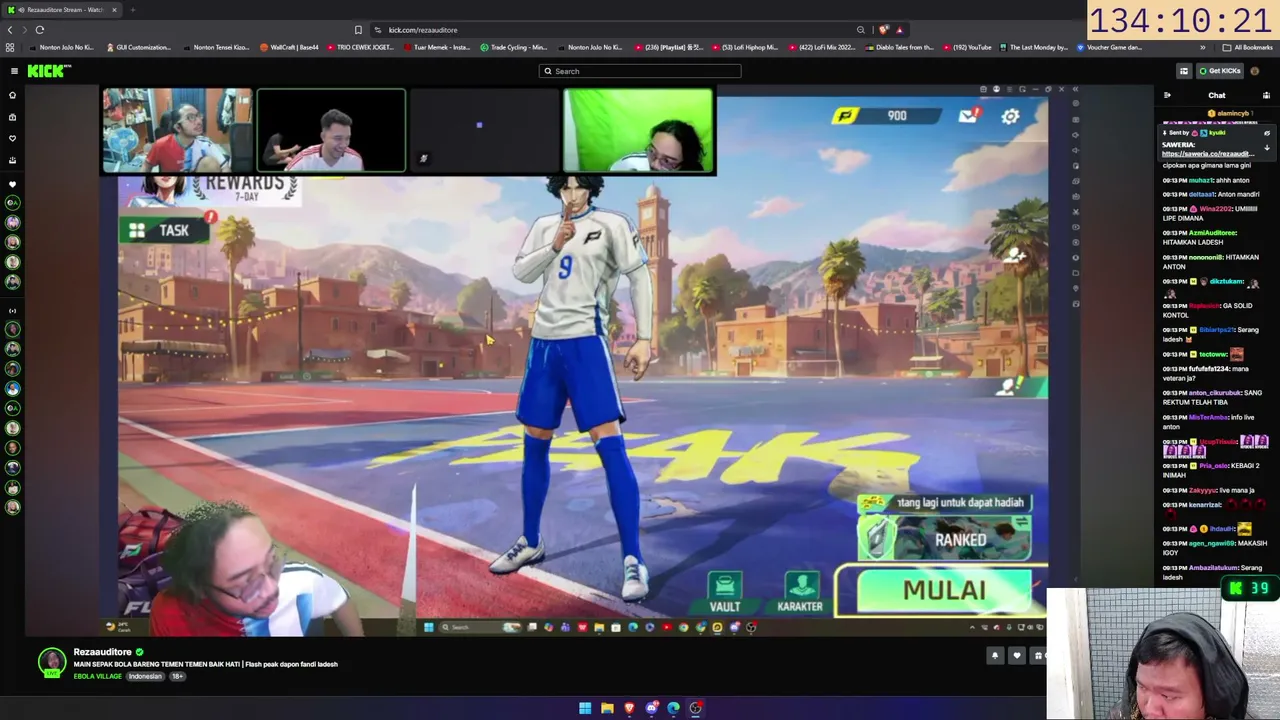Screen dimensions: 1280x720
Task: Open the TRIO CEWEK JOGET bookmark
Action: coord(359,47)
